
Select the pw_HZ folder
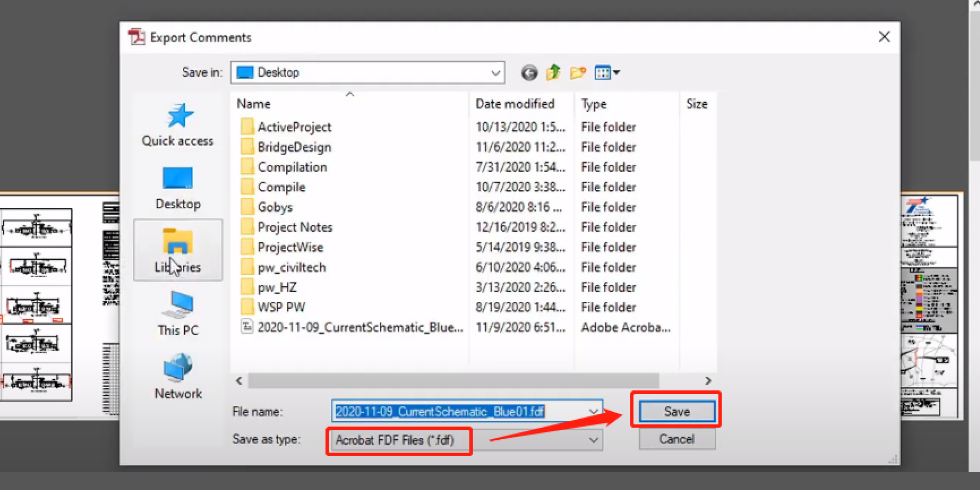click(x=277, y=287)
